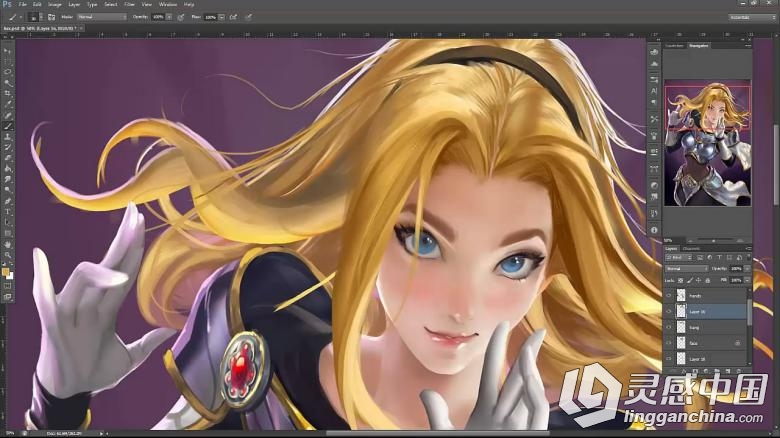Select the Pen tool

coord(7,201)
